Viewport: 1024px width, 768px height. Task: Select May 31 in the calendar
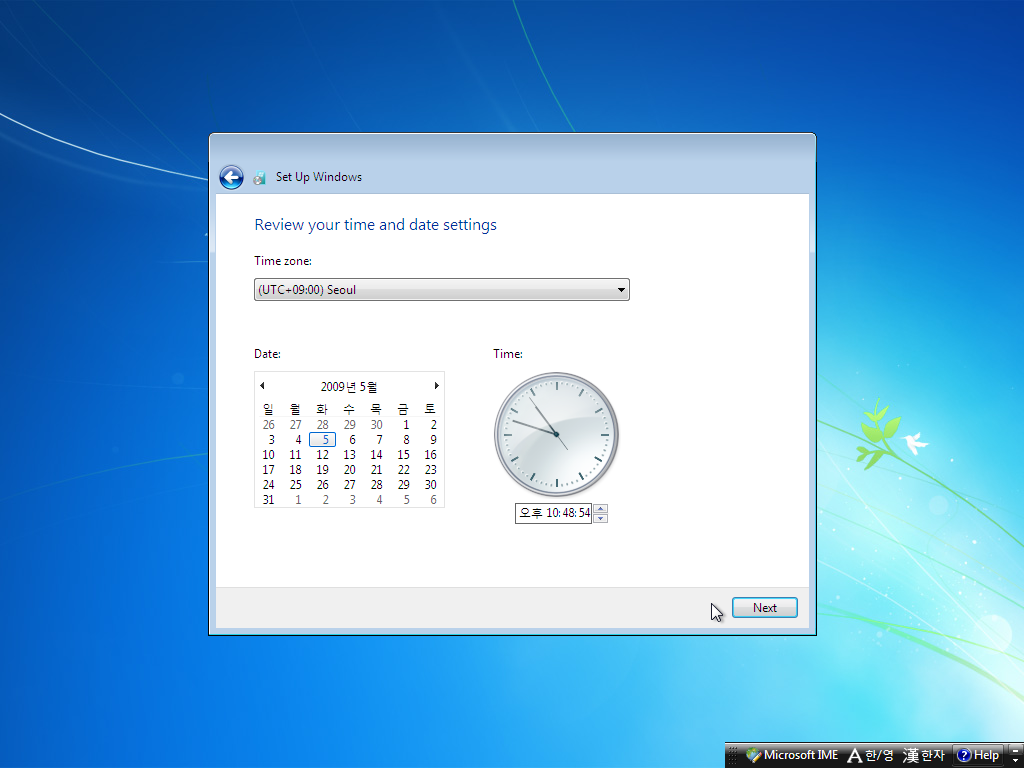[268, 500]
